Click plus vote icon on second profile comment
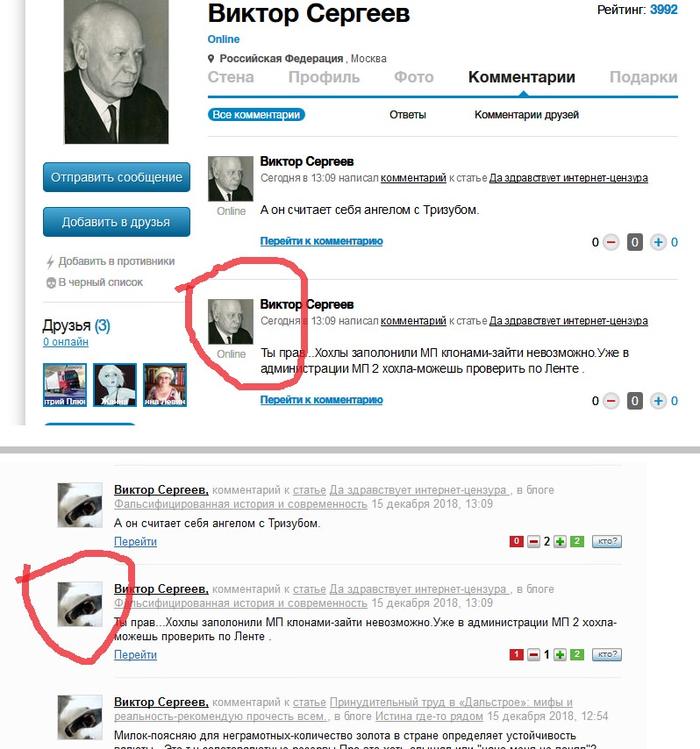 (x=658, y=401)
